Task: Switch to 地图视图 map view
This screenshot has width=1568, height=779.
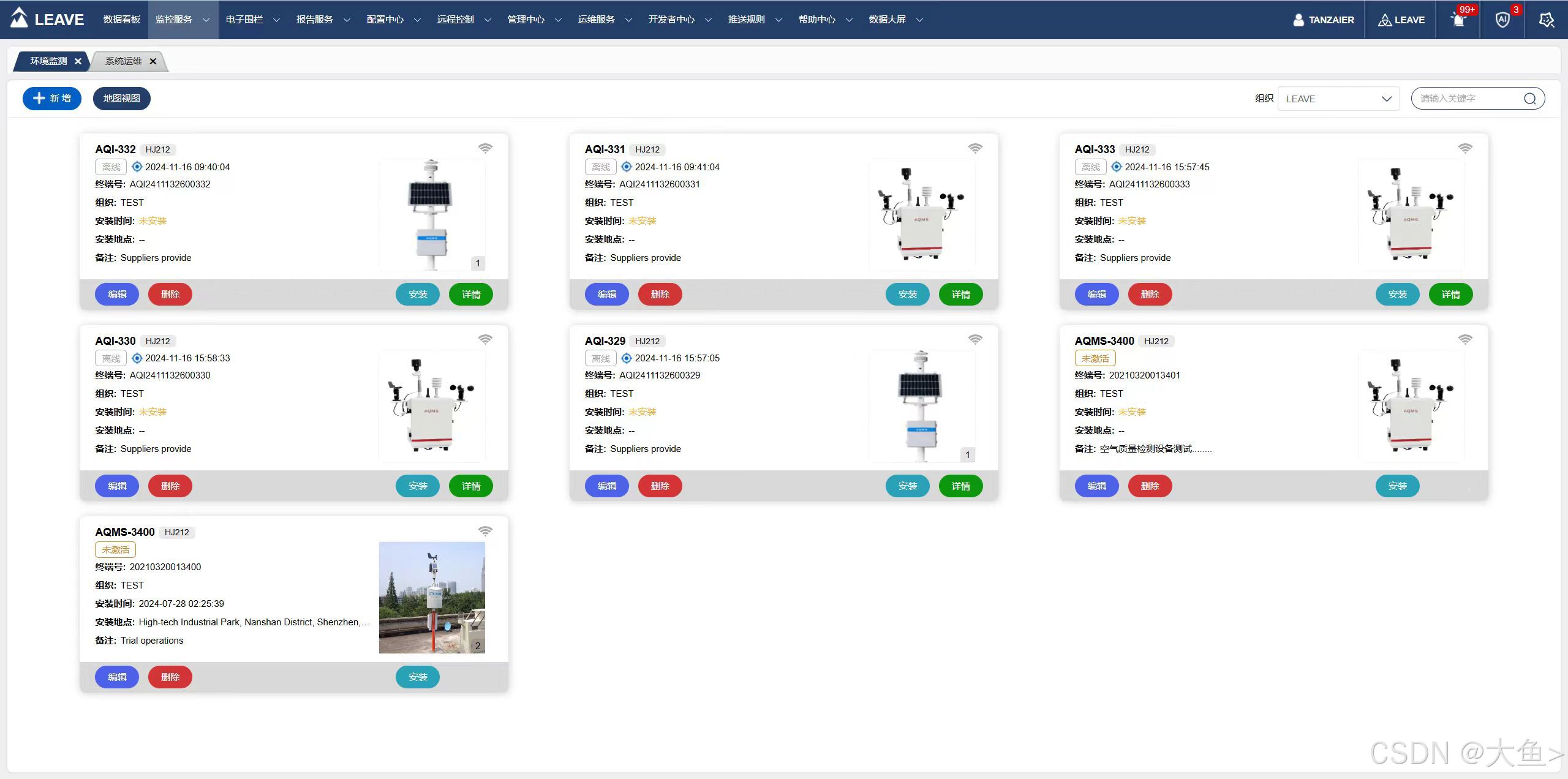Action: tap(121, 99)
